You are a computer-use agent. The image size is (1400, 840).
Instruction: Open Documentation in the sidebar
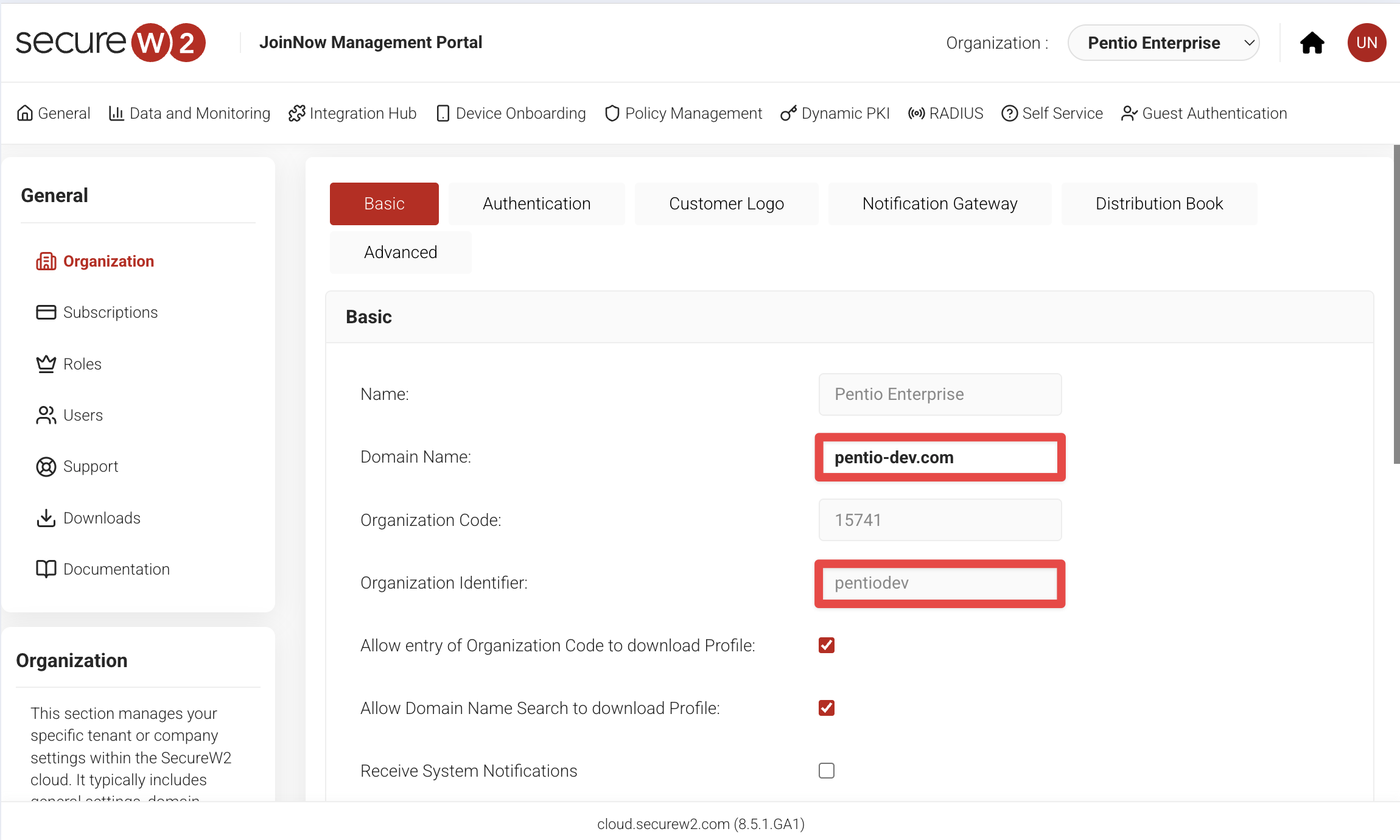[103, 569]
